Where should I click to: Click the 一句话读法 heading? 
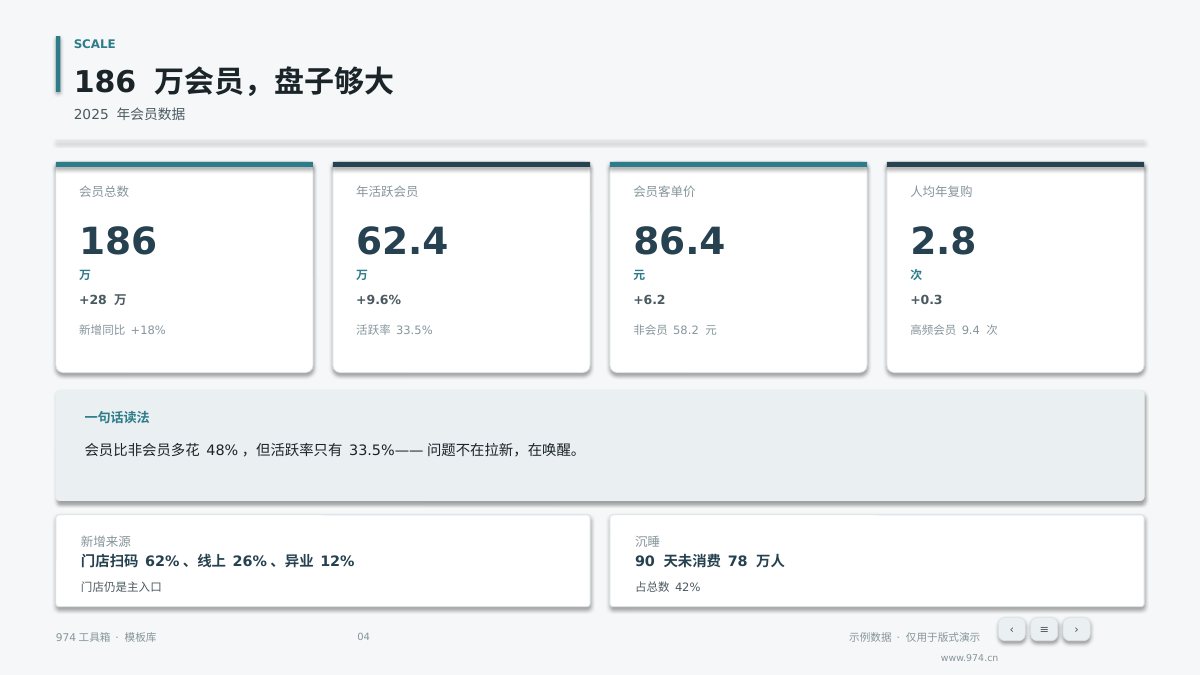pyautogui.click(x=117, y=417)
